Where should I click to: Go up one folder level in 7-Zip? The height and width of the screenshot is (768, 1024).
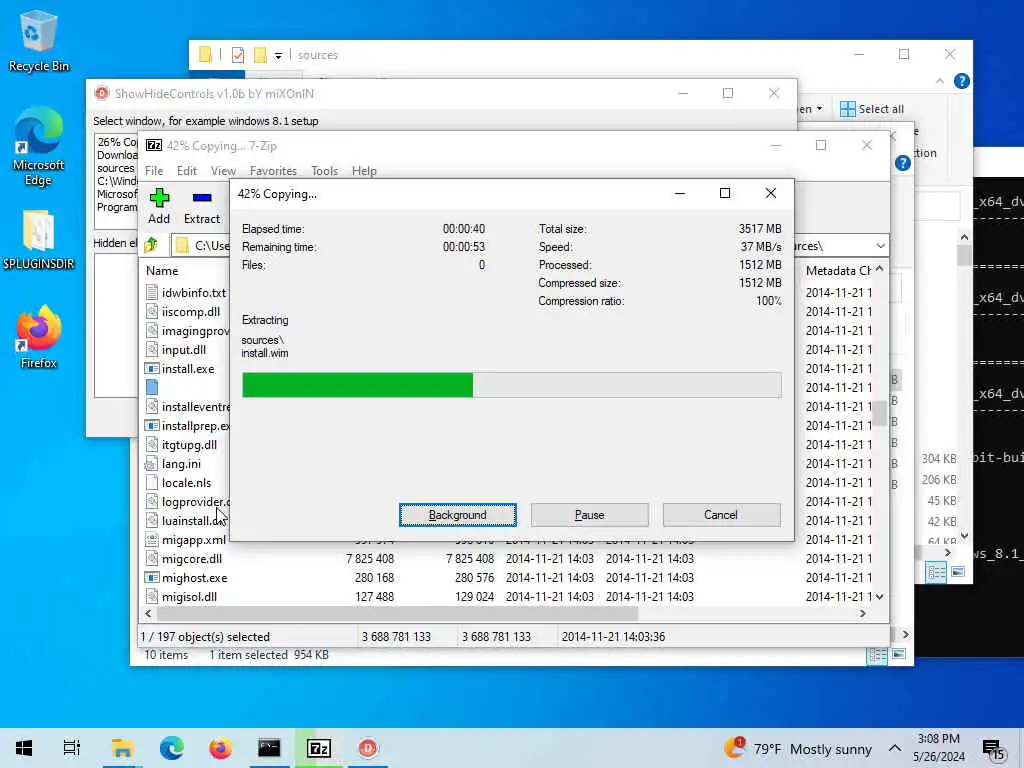coord(151,246)
